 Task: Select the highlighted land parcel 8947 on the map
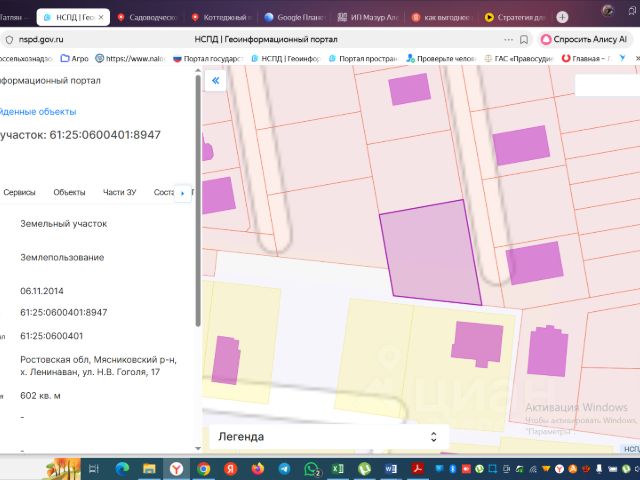click(431, 252)
